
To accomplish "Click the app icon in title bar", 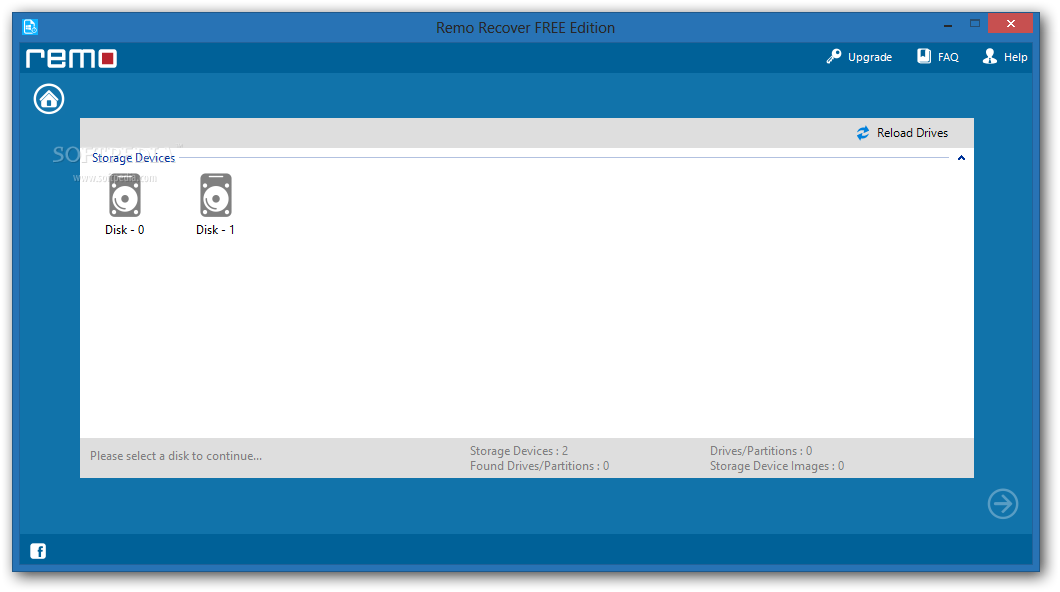I will pos(30,27).
